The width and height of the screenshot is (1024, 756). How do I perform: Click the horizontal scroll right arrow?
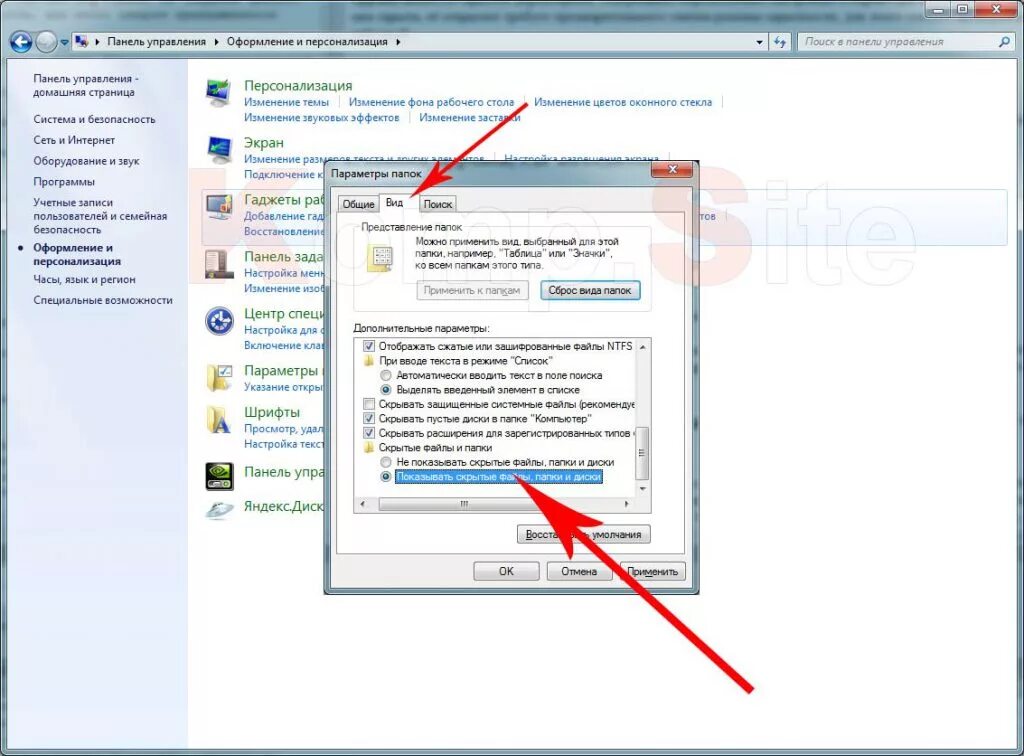pyautogui.click(x=627, y=504)
